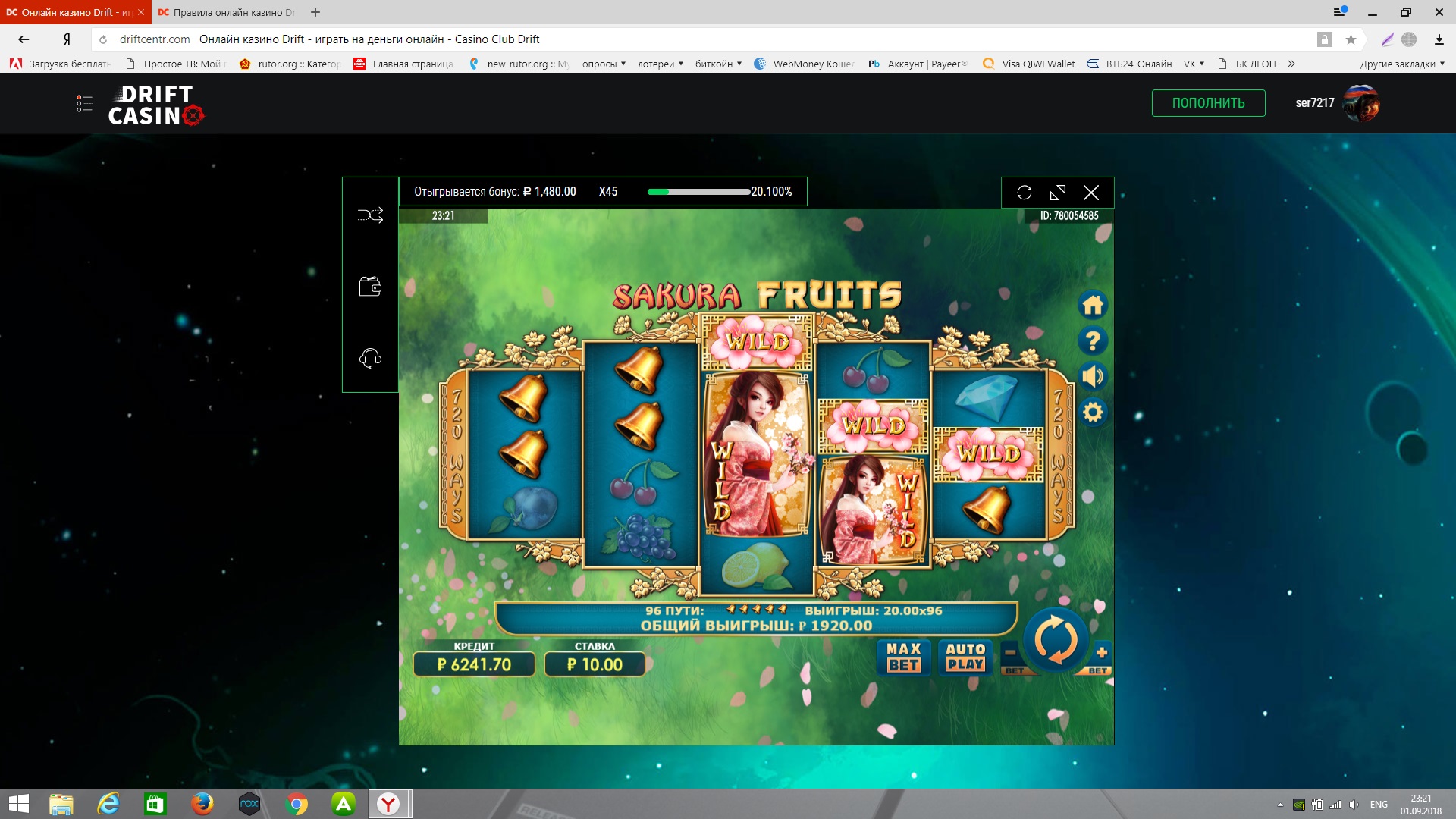The height and width of the screenshot is (819, 1456).
Task: Open the game settings gear icon
Action: pyautogui.click(x=1093, y=413)
